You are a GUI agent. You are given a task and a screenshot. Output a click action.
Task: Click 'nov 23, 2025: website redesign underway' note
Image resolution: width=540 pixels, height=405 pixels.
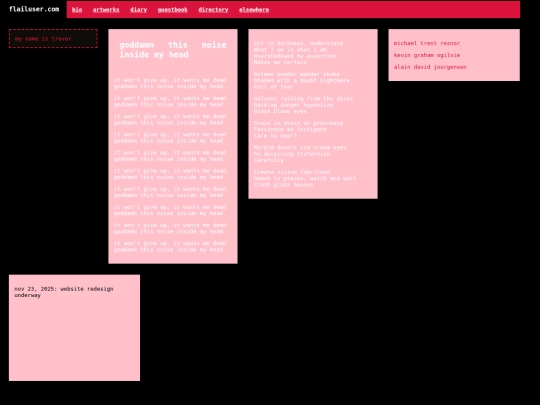point(64,292)
